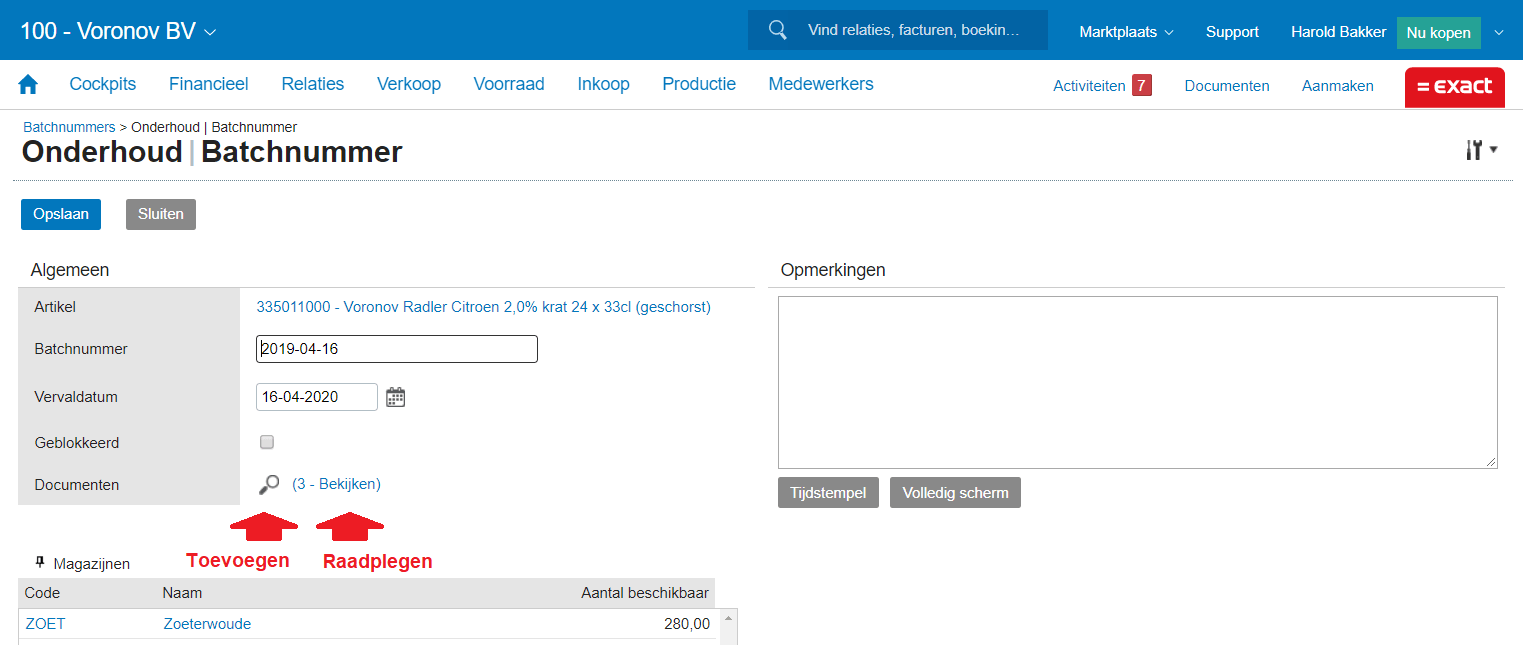Open the Verkoop menu

(x=409, y=85)
